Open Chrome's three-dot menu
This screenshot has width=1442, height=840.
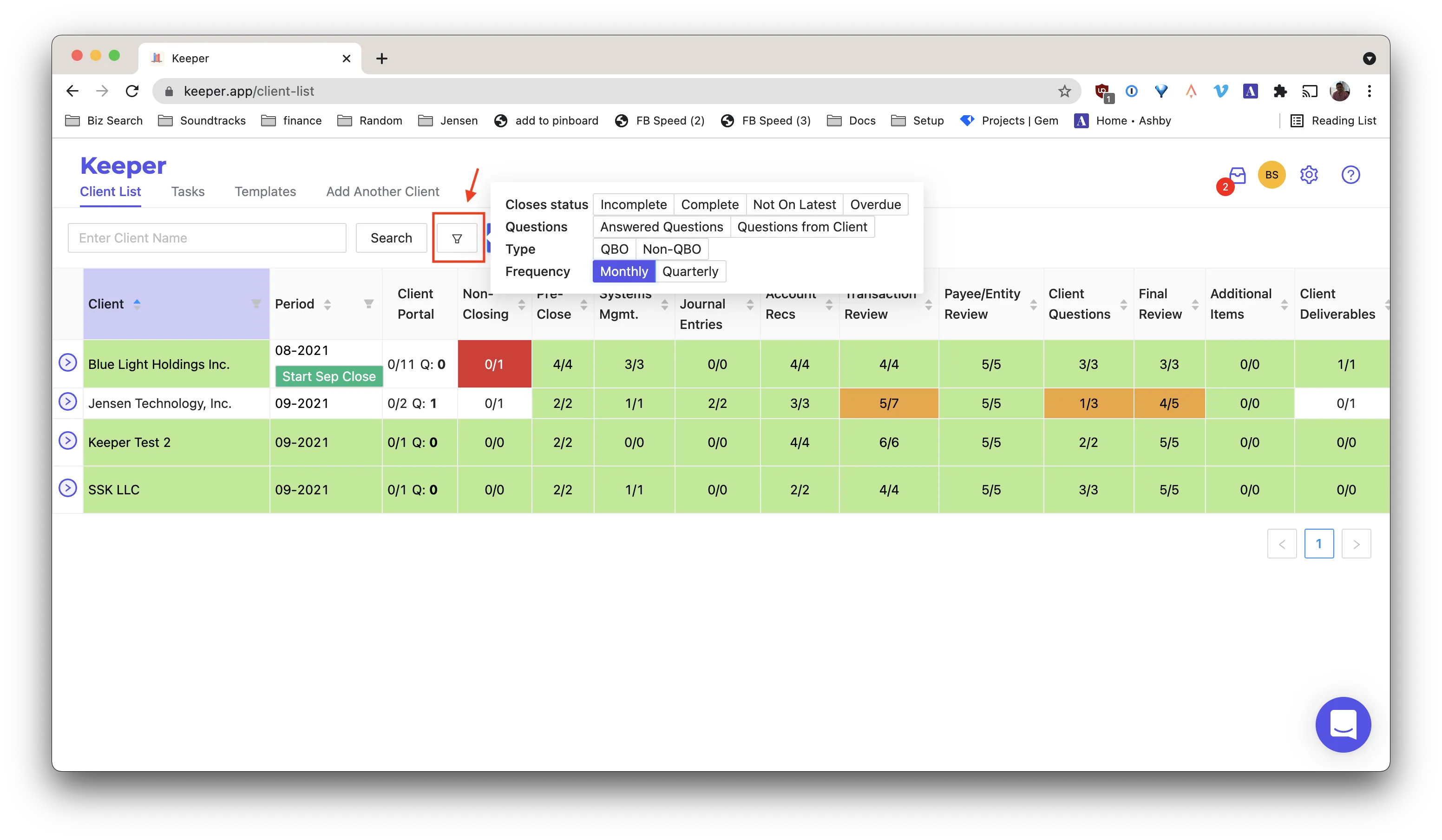(1370, 91)
